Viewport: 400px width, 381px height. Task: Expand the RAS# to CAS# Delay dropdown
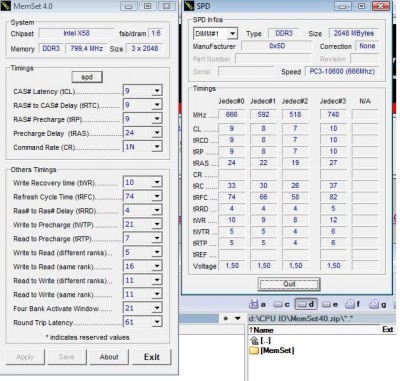pyautogui.click(x=157, y=105)
